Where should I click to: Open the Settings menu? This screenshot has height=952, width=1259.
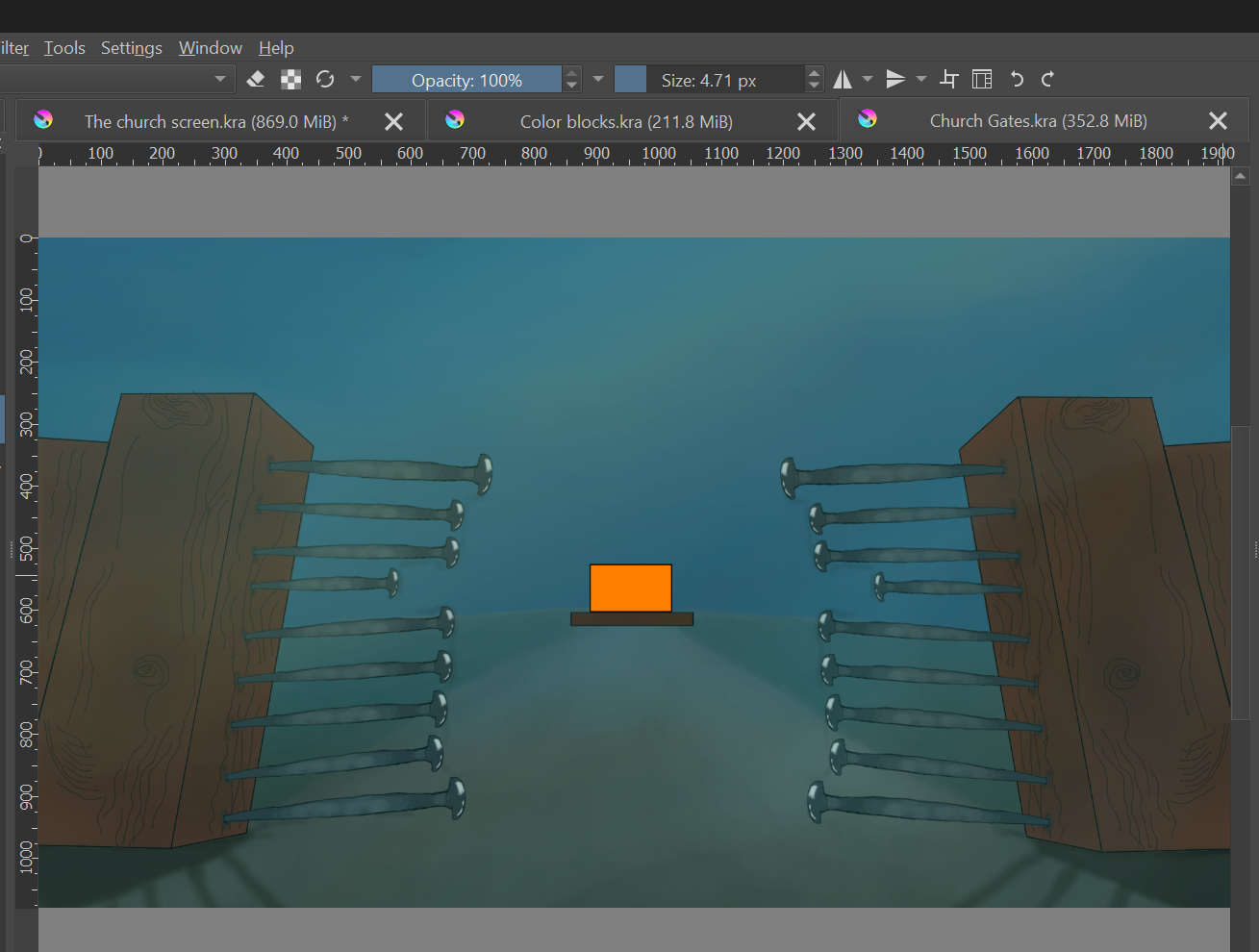click(131, 47)
